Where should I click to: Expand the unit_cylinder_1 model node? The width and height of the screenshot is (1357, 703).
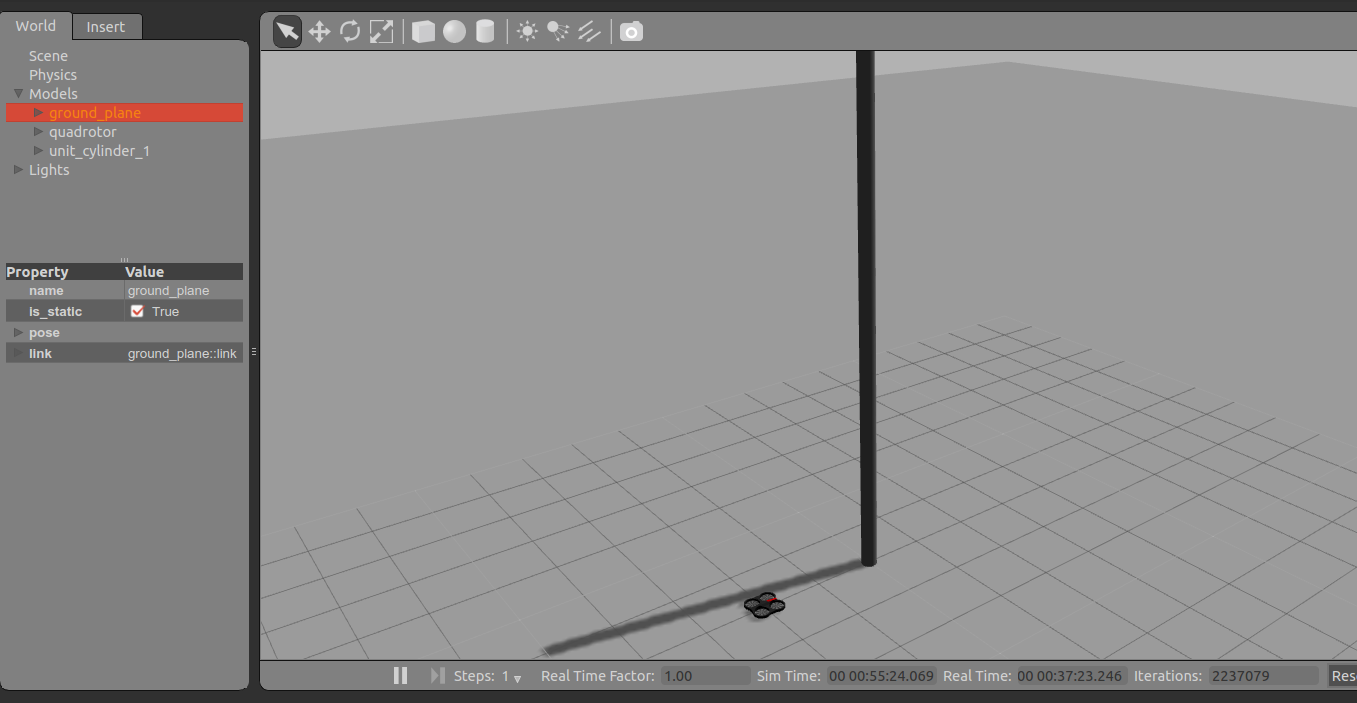[x=39, y=151]
